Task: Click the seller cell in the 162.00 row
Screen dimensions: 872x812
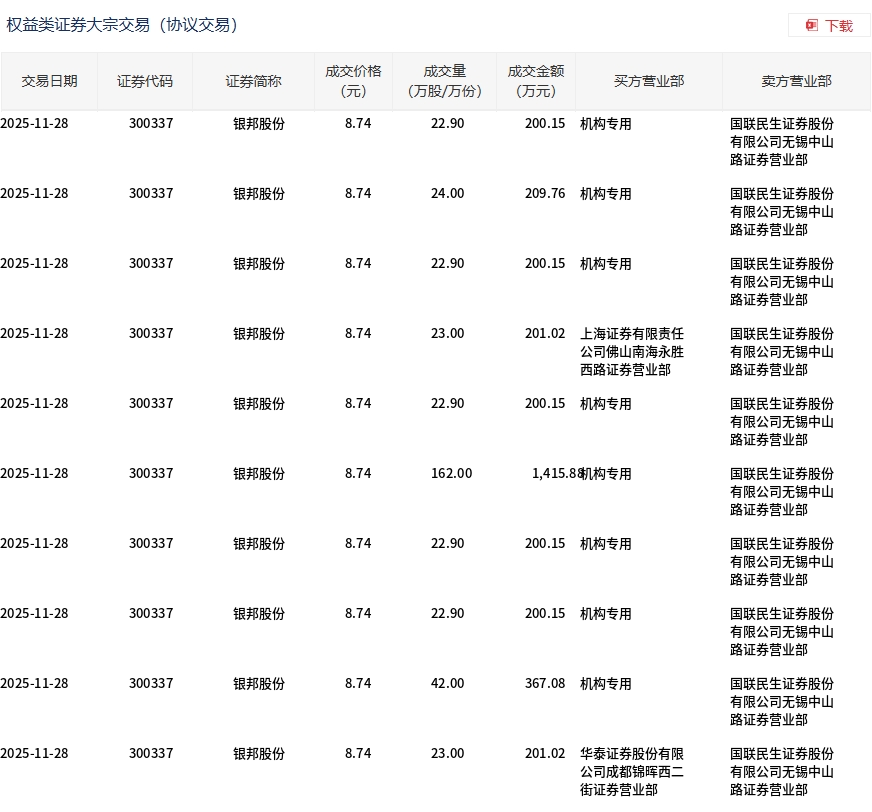Action: click(781, 491)
